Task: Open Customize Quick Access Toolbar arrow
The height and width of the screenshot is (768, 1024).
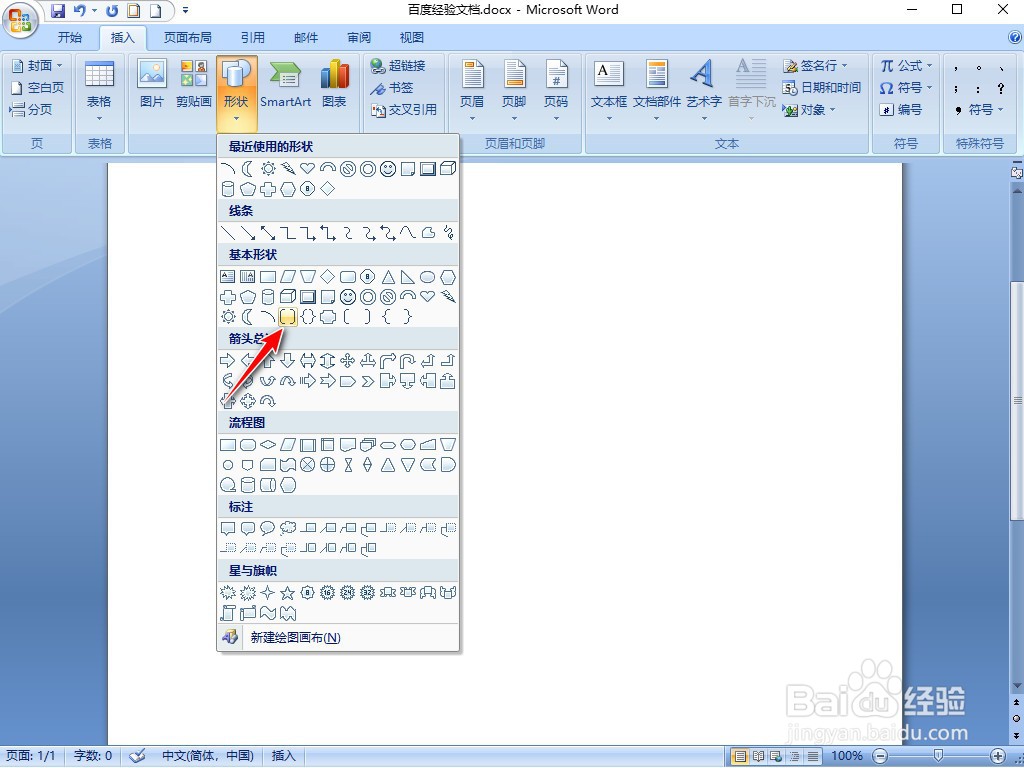Action: click(185, 10)
